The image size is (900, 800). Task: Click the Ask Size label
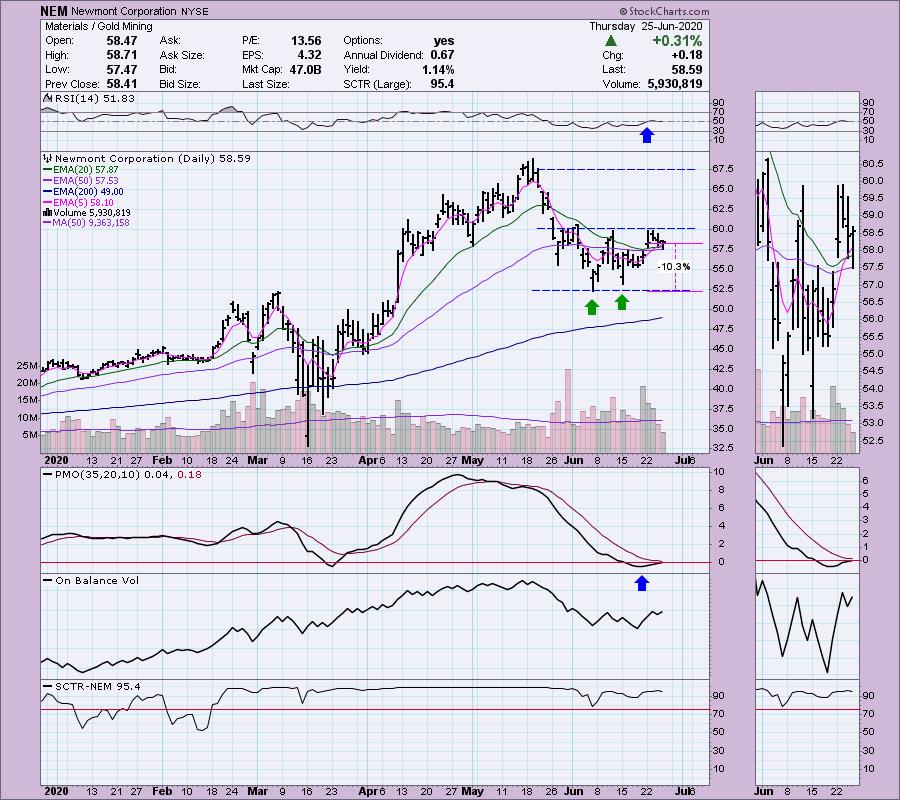(x=182, y=55)
